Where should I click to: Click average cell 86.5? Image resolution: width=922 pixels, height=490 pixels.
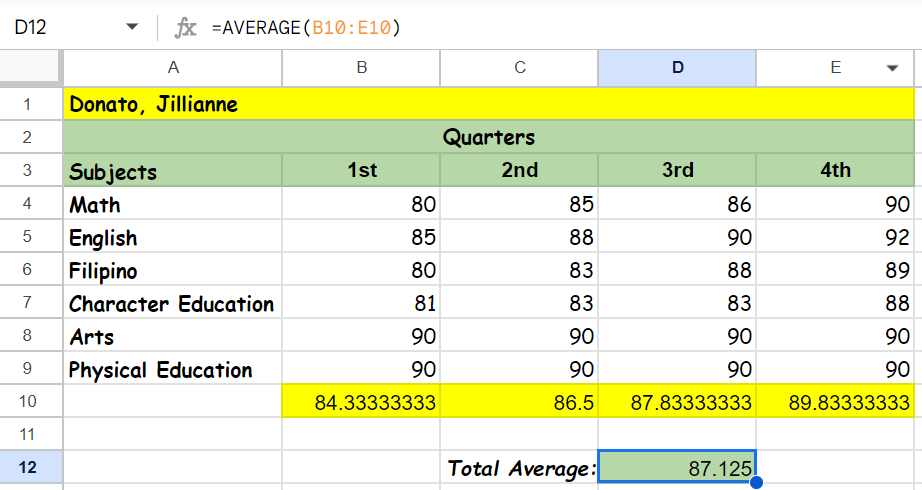tap(519, 401)
